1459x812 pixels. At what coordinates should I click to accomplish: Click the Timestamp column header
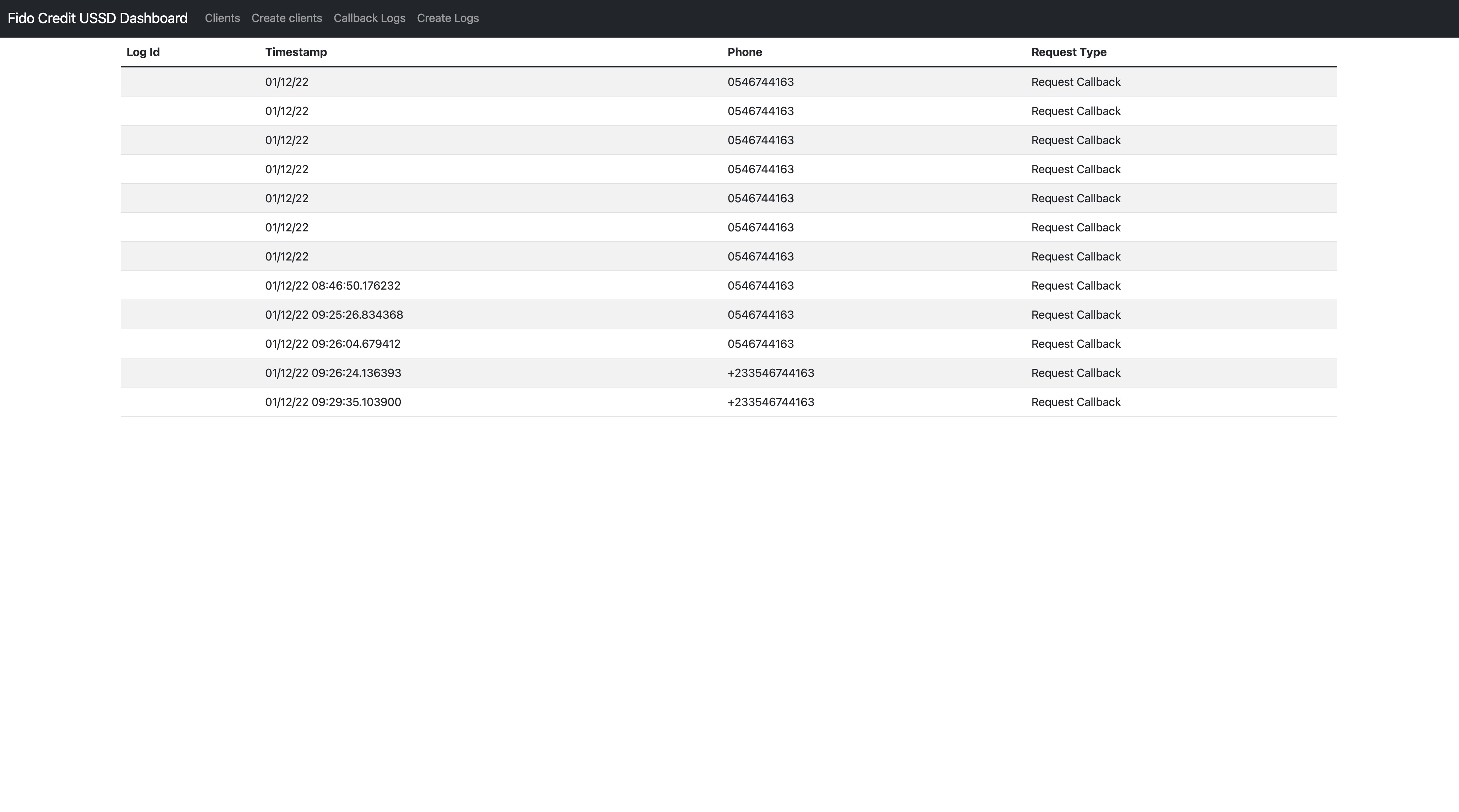tap(296, 52)
